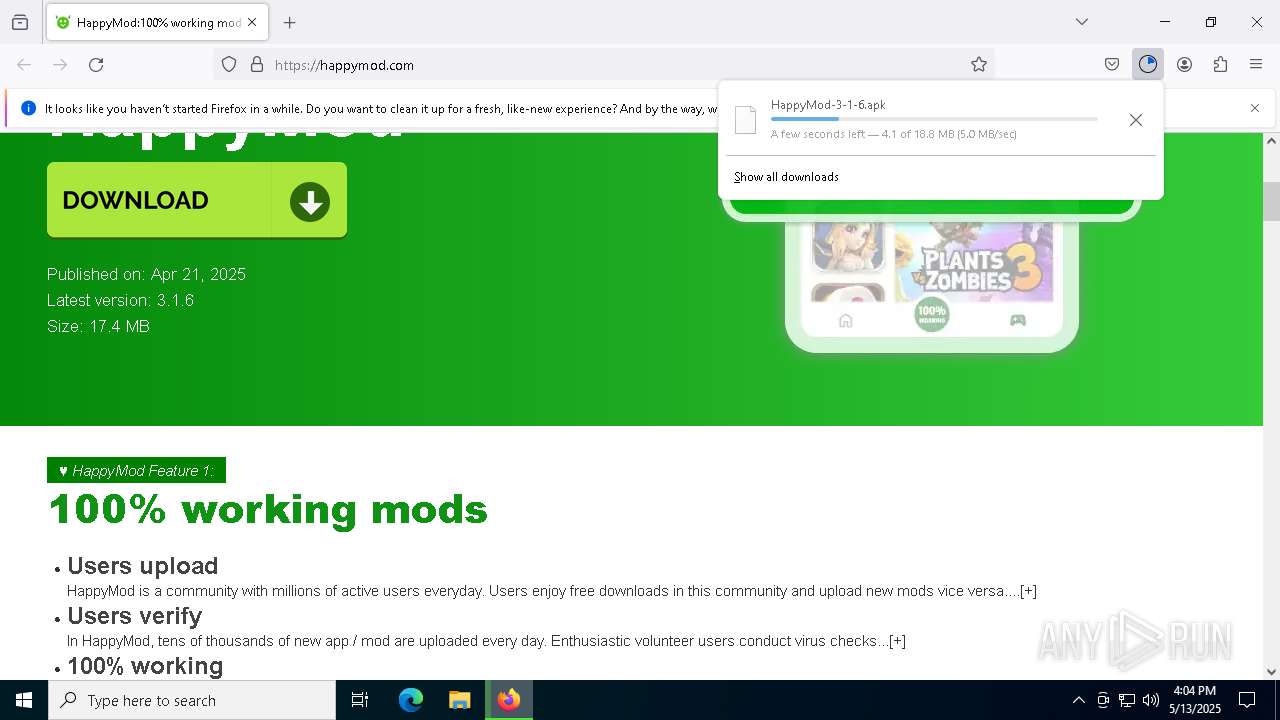The image size is (1280, 720).
Task: Launch Microsoft Edge from taskbar
Action: 411,700
